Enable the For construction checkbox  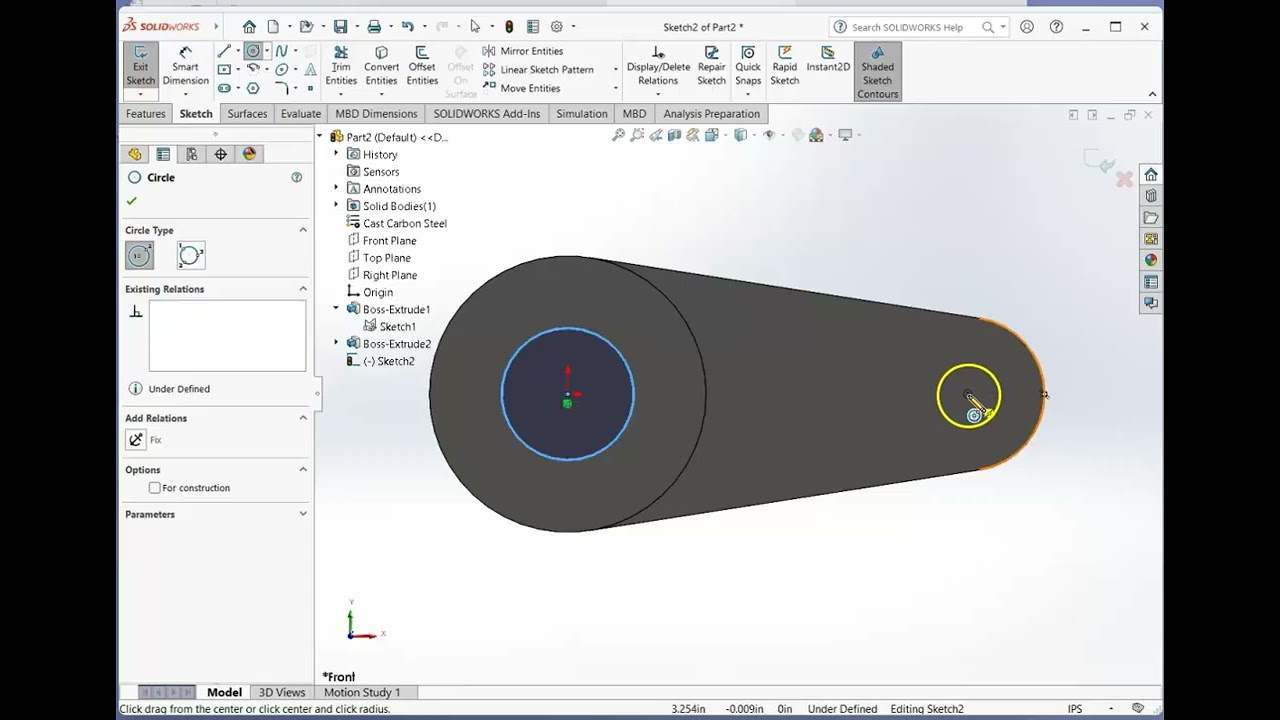click(154, 488)
